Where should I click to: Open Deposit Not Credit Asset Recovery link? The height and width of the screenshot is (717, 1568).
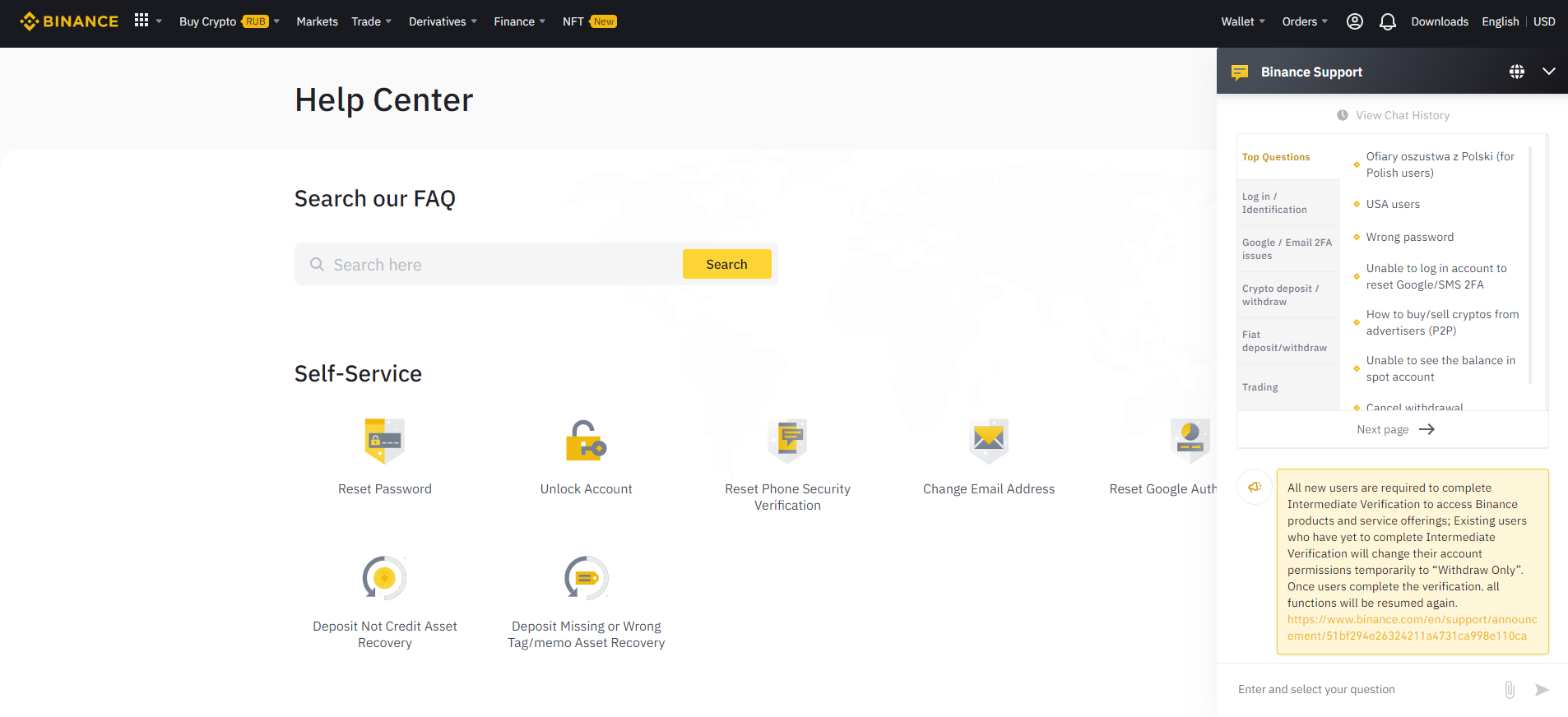click(x=385, y=635)
